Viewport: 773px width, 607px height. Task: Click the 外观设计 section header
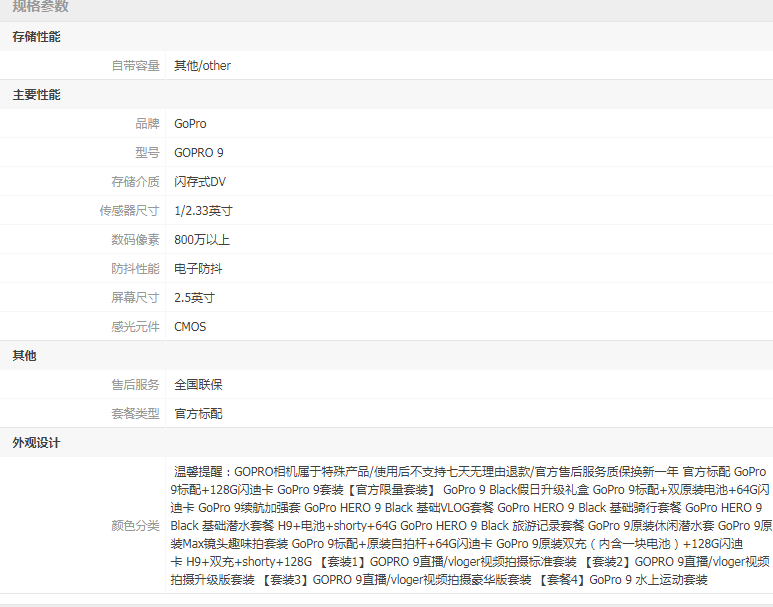pos(36,443)
